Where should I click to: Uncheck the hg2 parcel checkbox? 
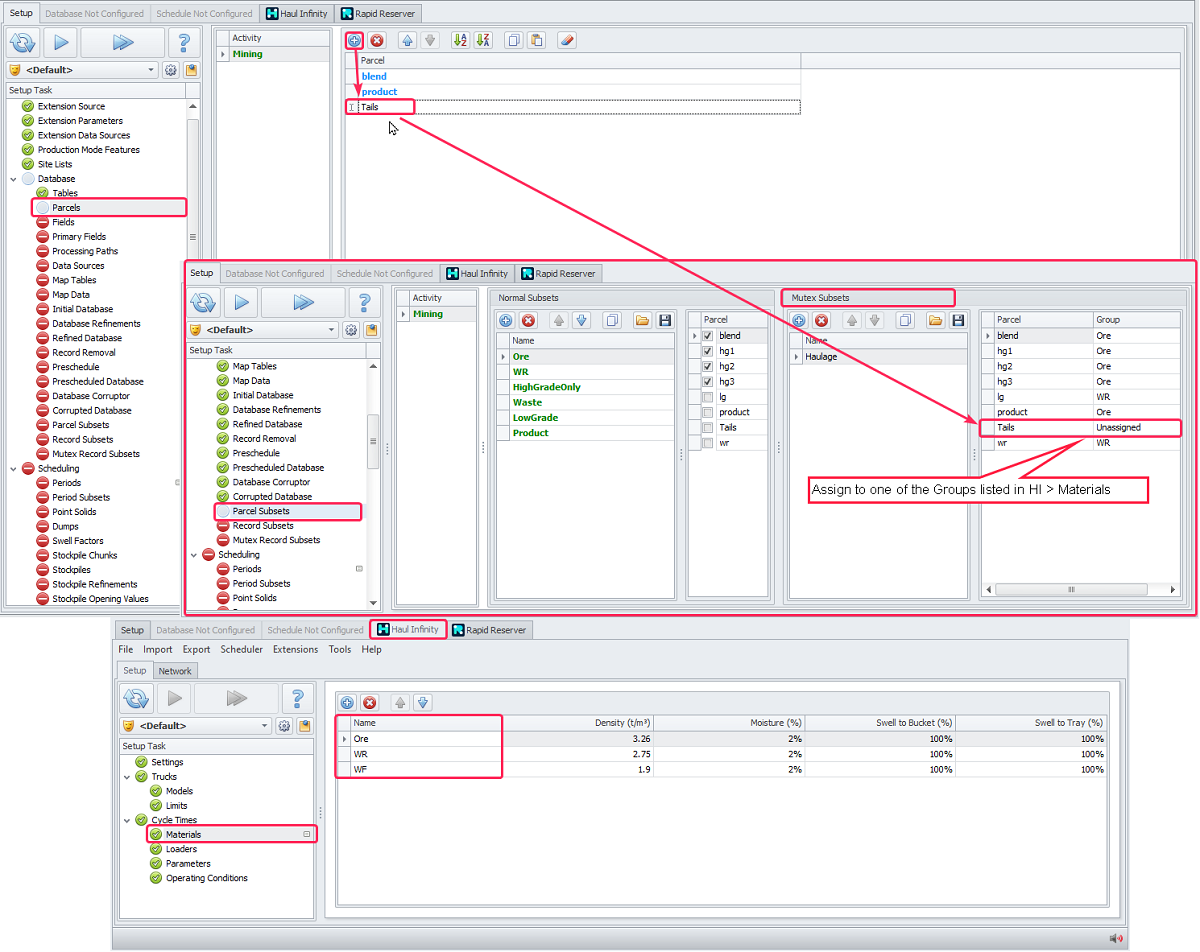click(x=708, y=367)
